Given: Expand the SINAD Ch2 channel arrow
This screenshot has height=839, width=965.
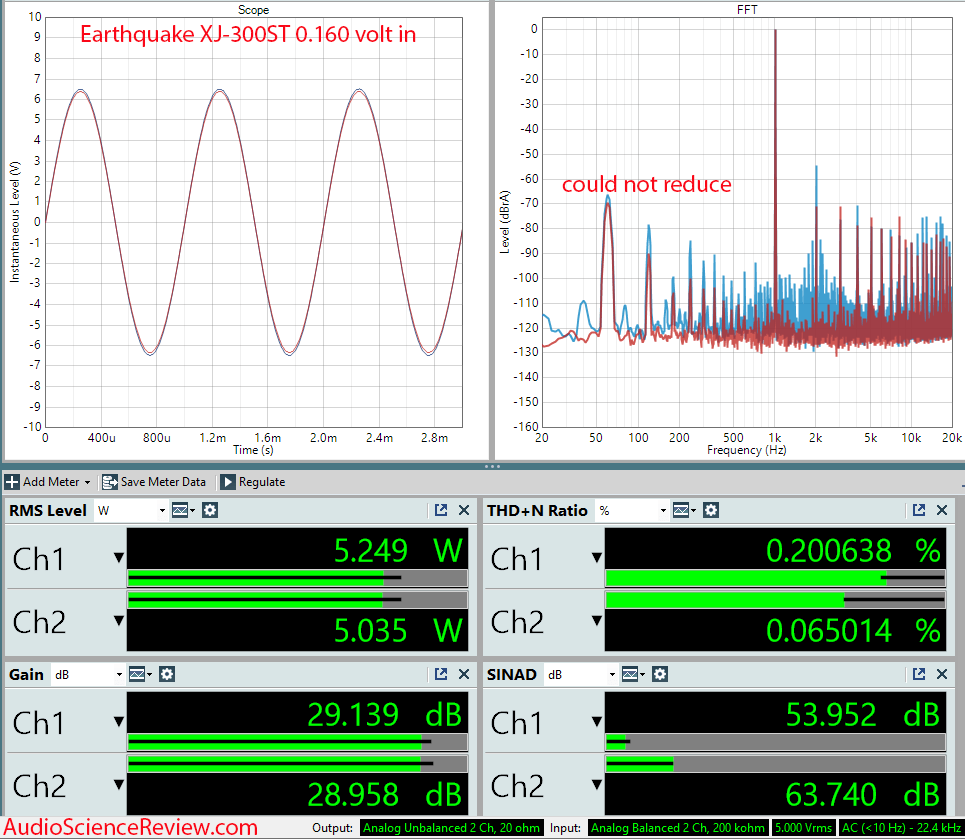Looking at the screenshot, I should 596,785.
